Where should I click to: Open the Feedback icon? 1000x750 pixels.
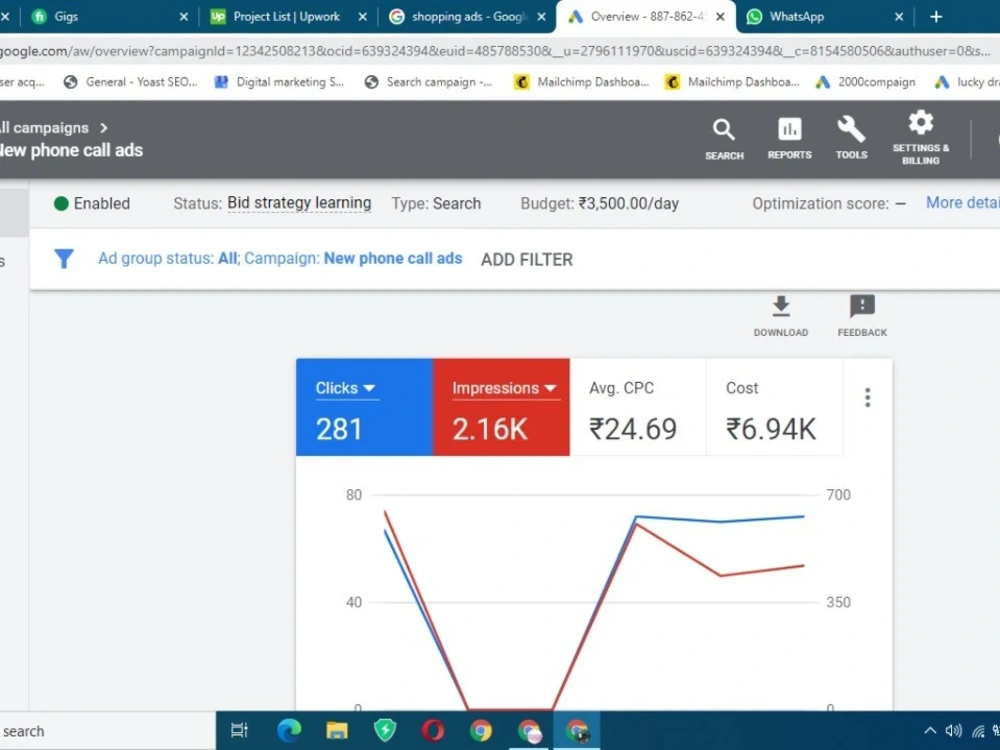point(862,316)
